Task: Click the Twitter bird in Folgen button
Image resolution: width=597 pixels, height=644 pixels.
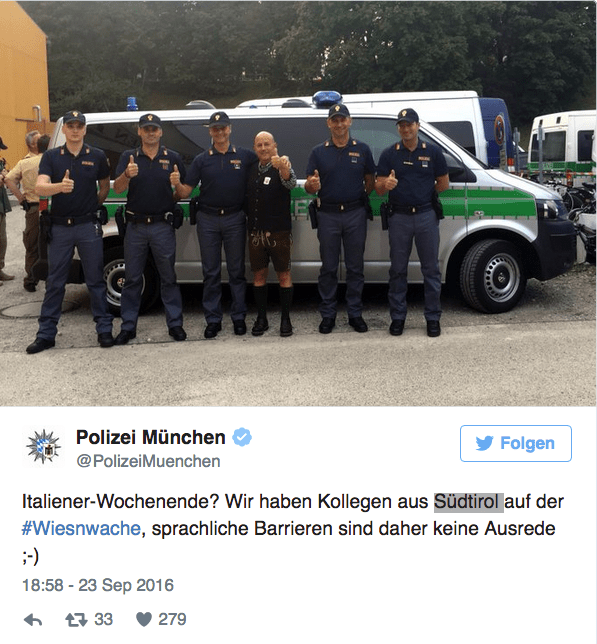Action: (x=484, y=443)
